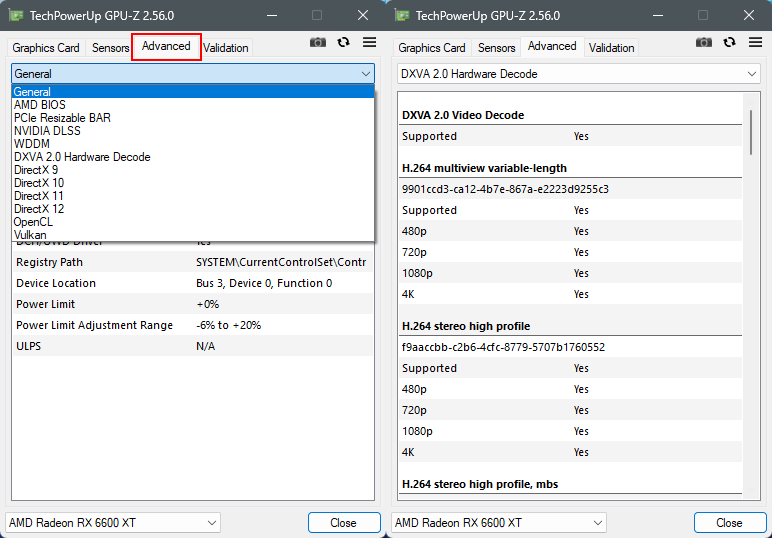This screenshot has height=538, width=772.
Task: Pick DXVA 2.0 Hardware Decode in list
Action: [193, 157]
